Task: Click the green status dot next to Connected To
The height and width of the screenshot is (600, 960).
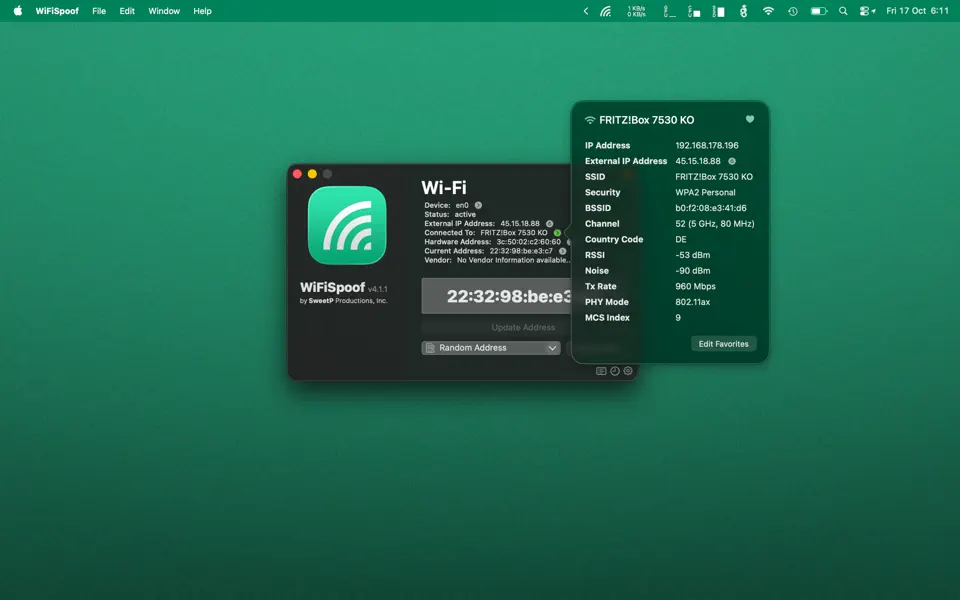Action: [x=557, y=232]
